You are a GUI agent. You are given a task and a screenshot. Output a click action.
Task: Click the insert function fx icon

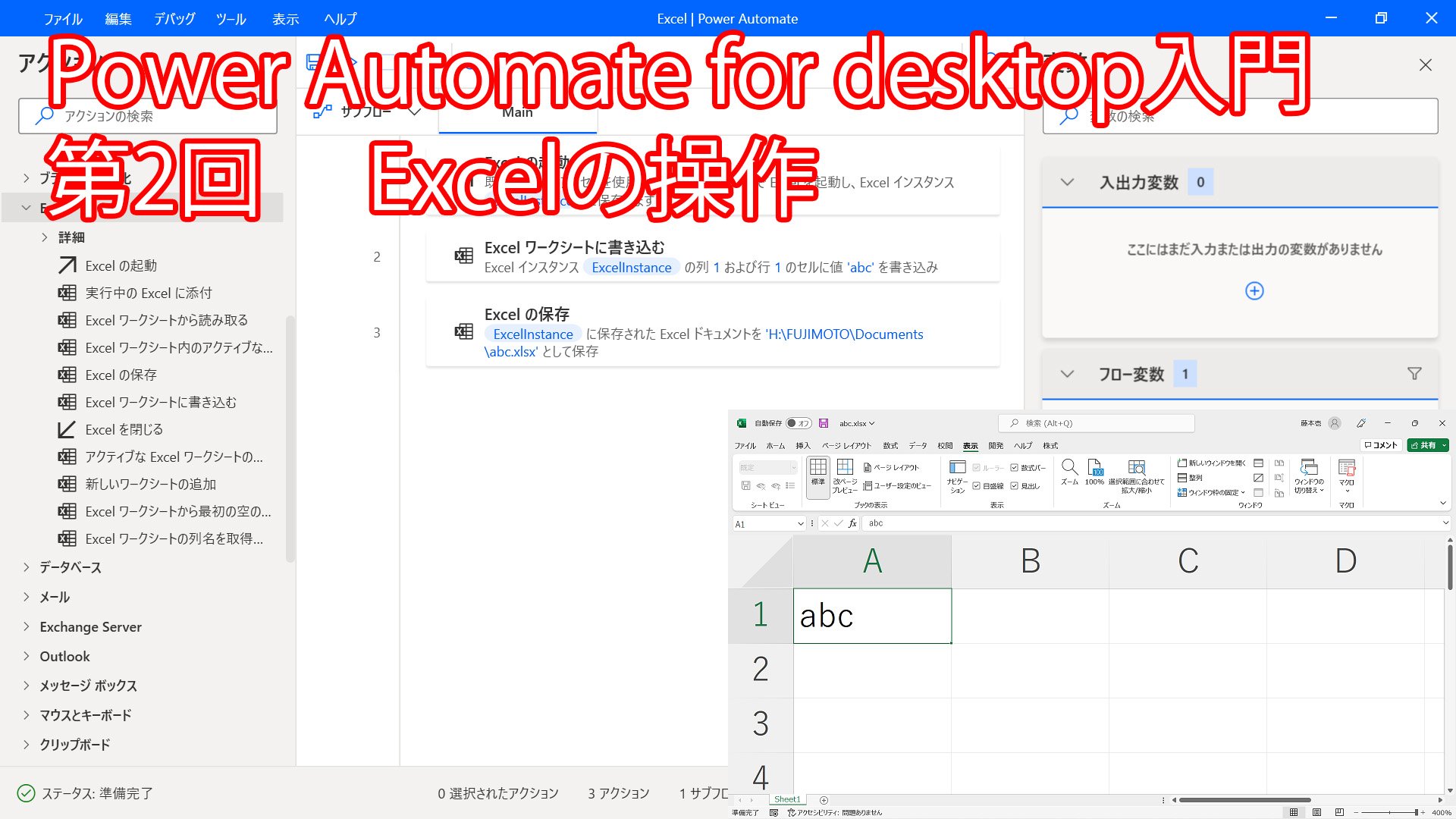[x=852, y=523]
